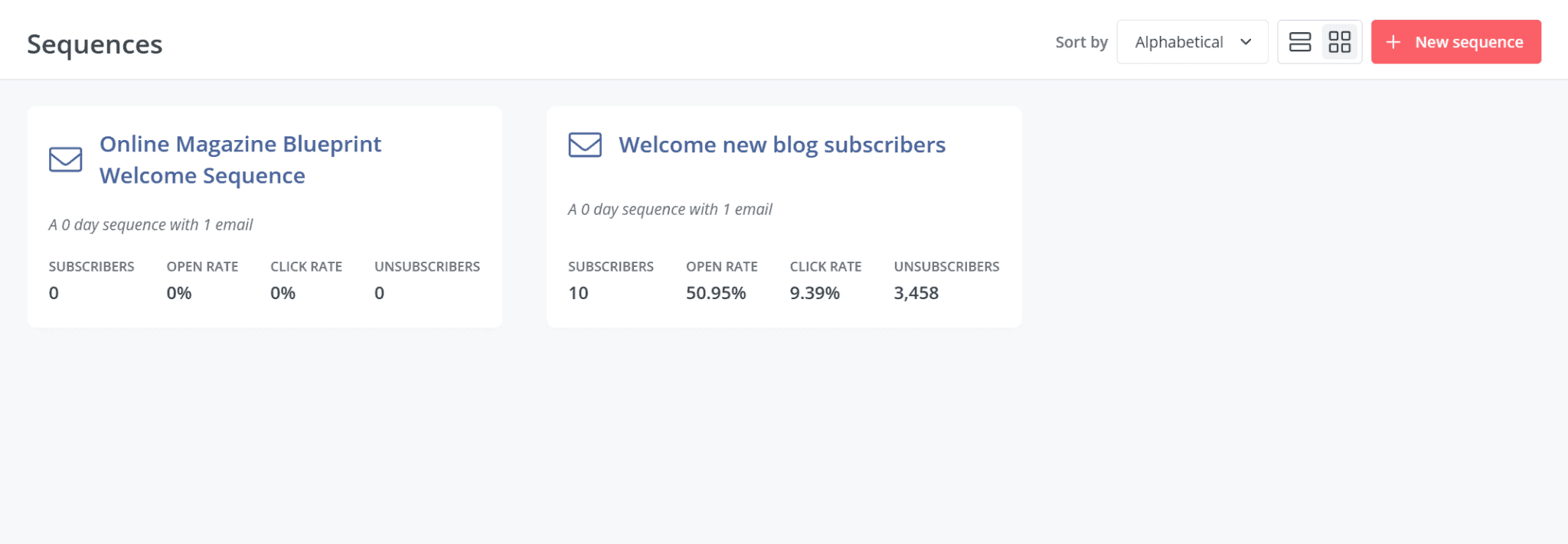The height and width of the screenshot is (544, 1568).
Task: Open Welcome new blog subscribers sequence
Action: tap(782, 145)
